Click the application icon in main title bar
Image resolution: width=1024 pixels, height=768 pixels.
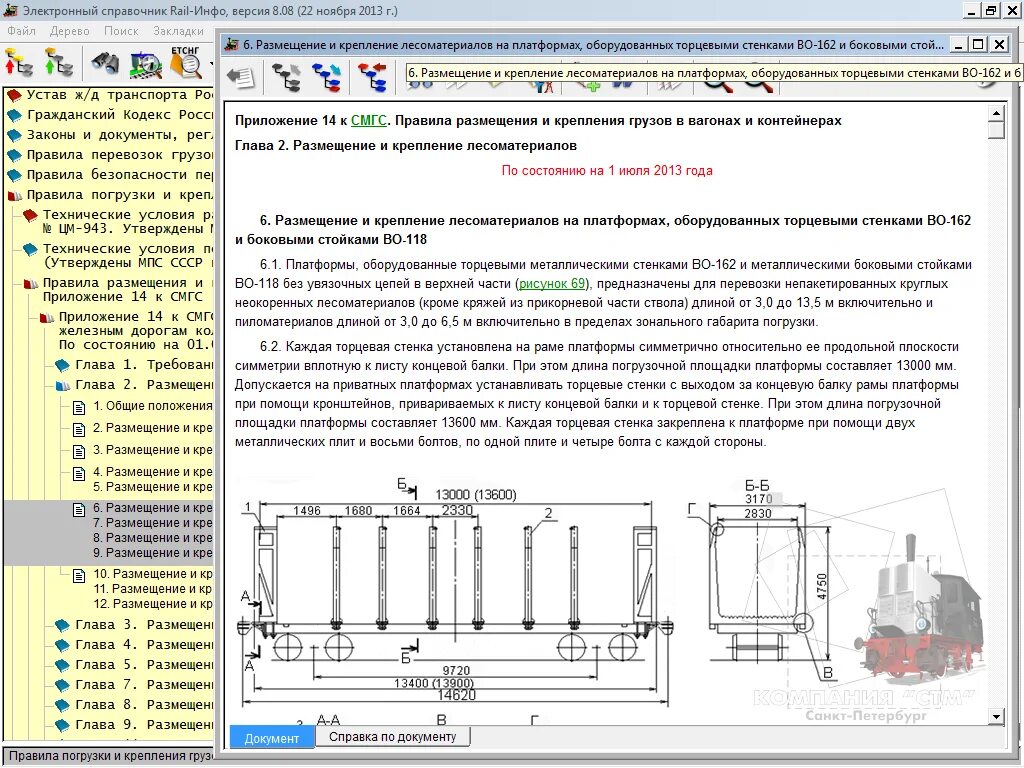coord(10,10)
